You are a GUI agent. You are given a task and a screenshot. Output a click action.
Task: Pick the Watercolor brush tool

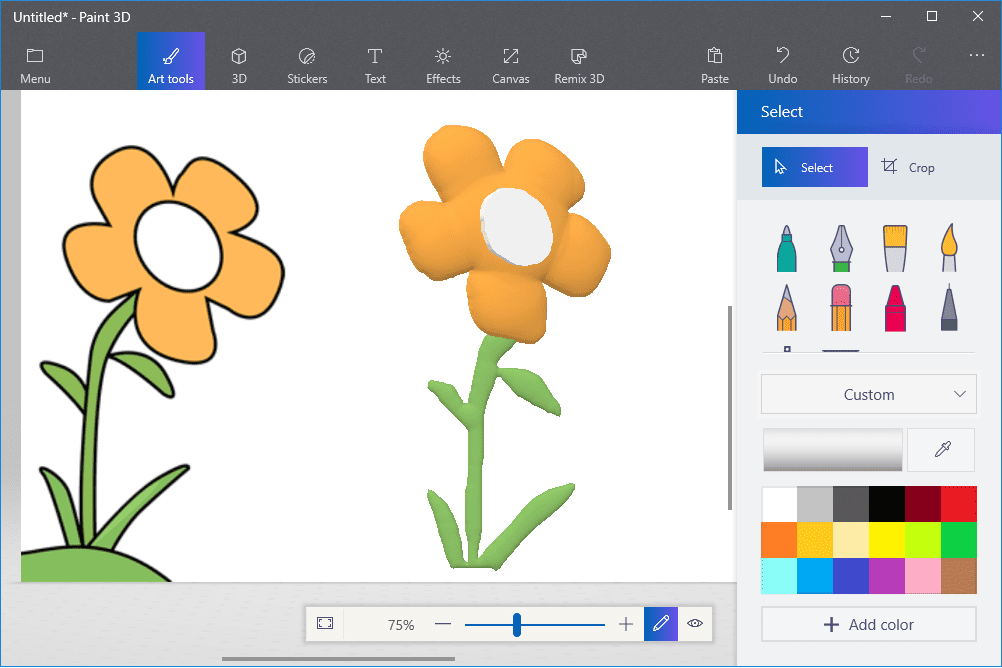[949, 248]
